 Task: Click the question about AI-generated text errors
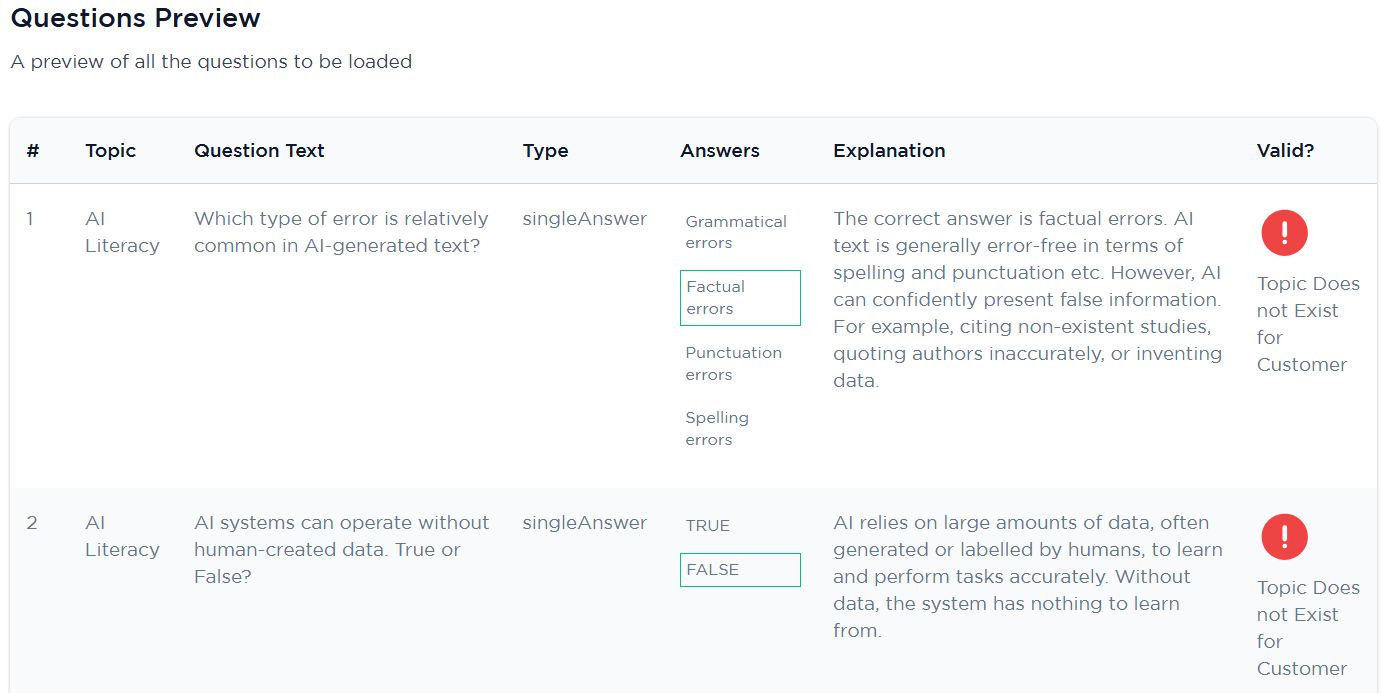pos(341,232)
